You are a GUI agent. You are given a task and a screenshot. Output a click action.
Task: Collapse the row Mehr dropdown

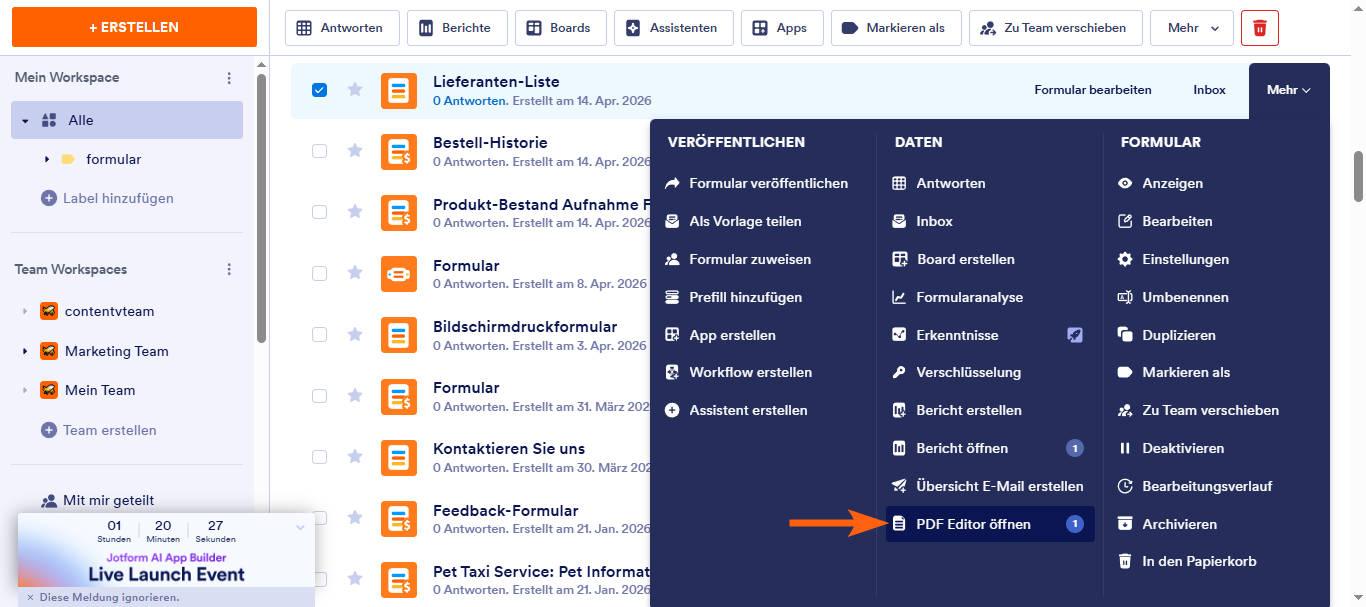coord(1289,90)
